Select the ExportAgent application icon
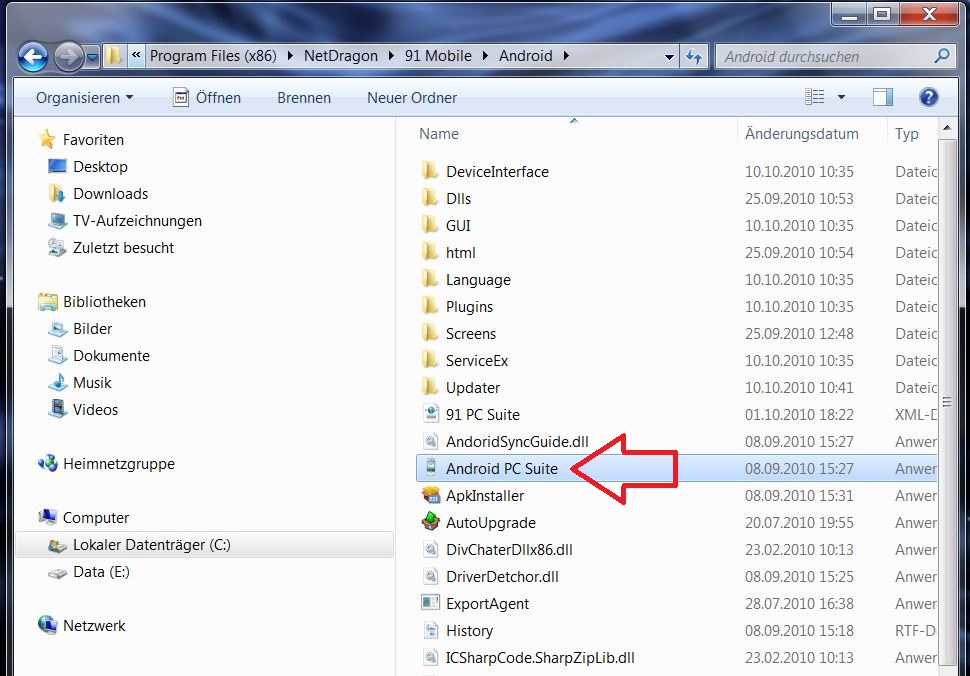Viewport: 970px width, 676px height. pos(431,603)
